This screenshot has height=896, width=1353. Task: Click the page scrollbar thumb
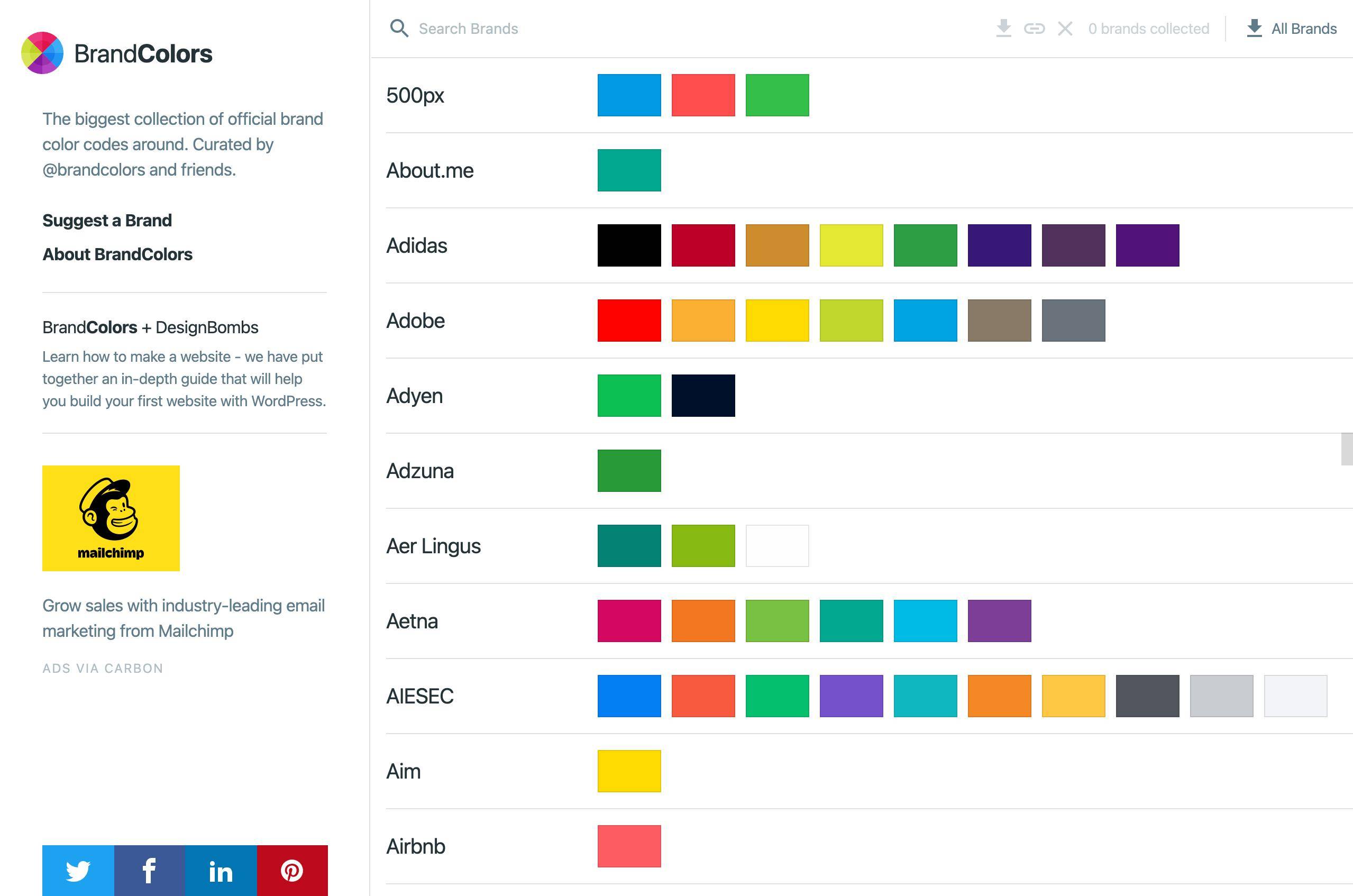[x=1347, y=449]
